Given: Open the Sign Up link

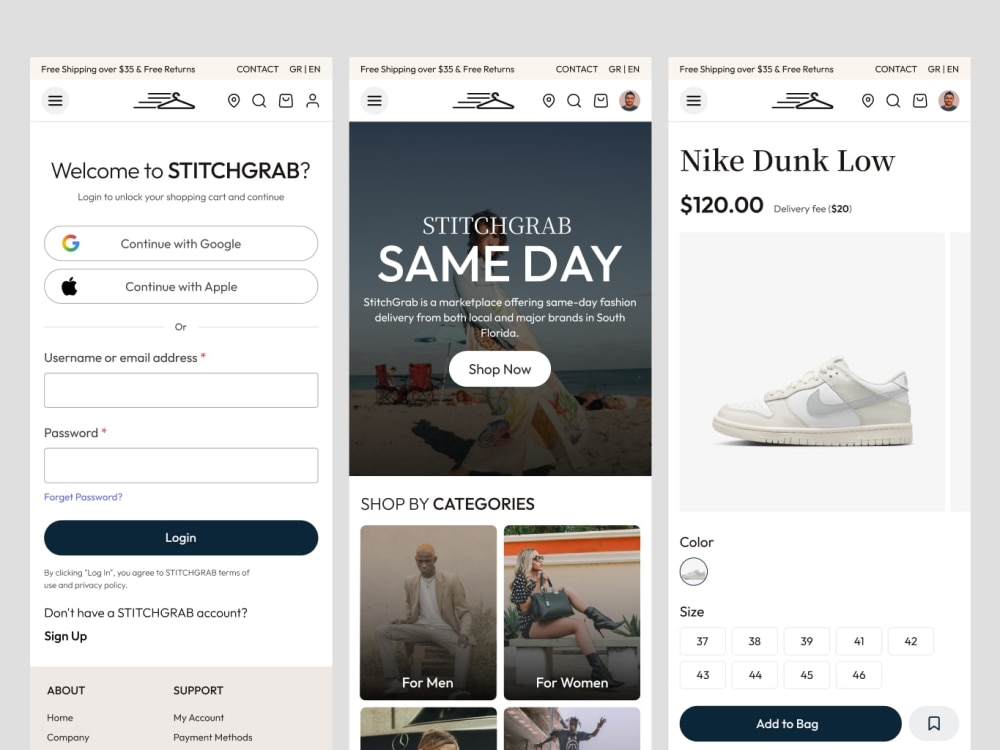Looking at the screenshot, I should (x=66, y=636).
